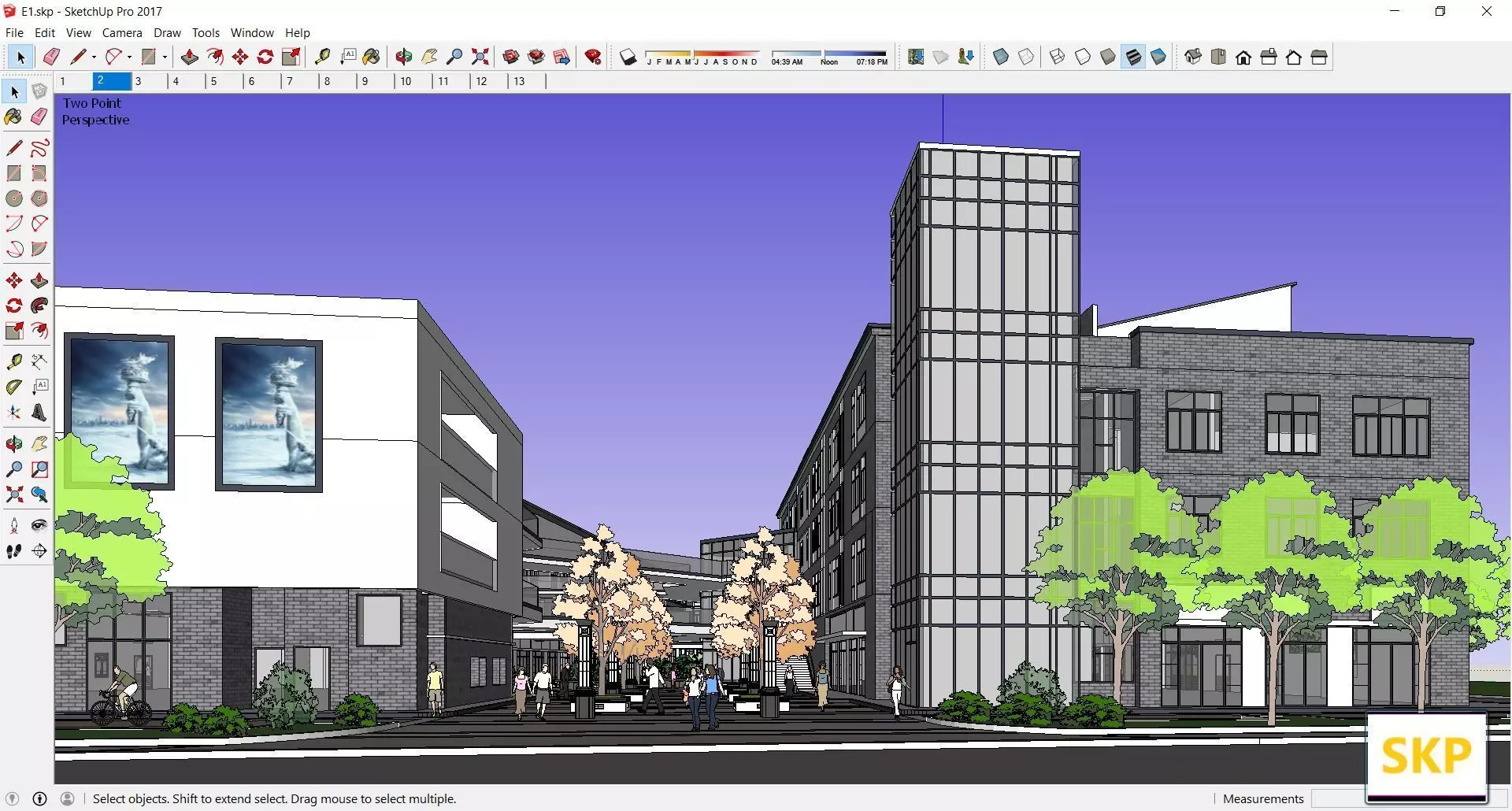Viewport: 1512px width, 811px height.
Task: Switch to Shaded face style
Action: click(1108, 57)
